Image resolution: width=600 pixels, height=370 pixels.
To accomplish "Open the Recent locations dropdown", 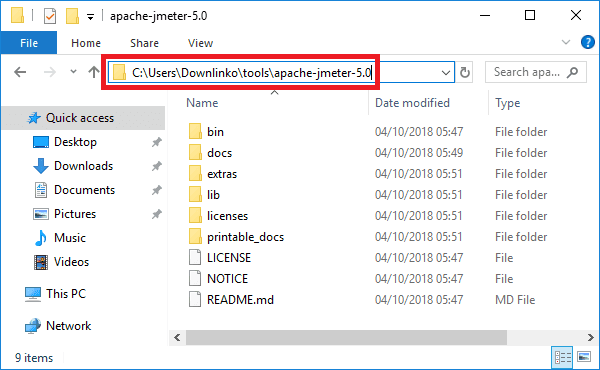I will pos(73,72).
